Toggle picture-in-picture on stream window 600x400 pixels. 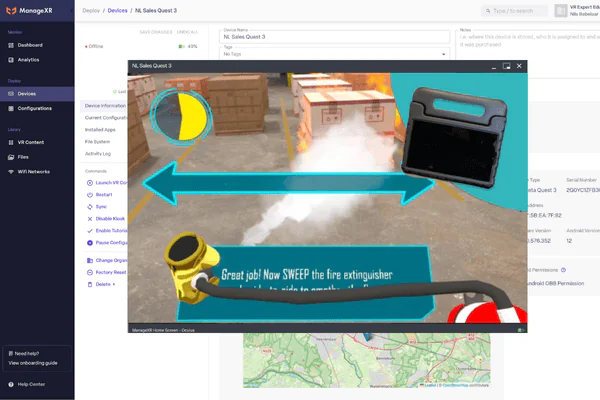coord(507,66)
